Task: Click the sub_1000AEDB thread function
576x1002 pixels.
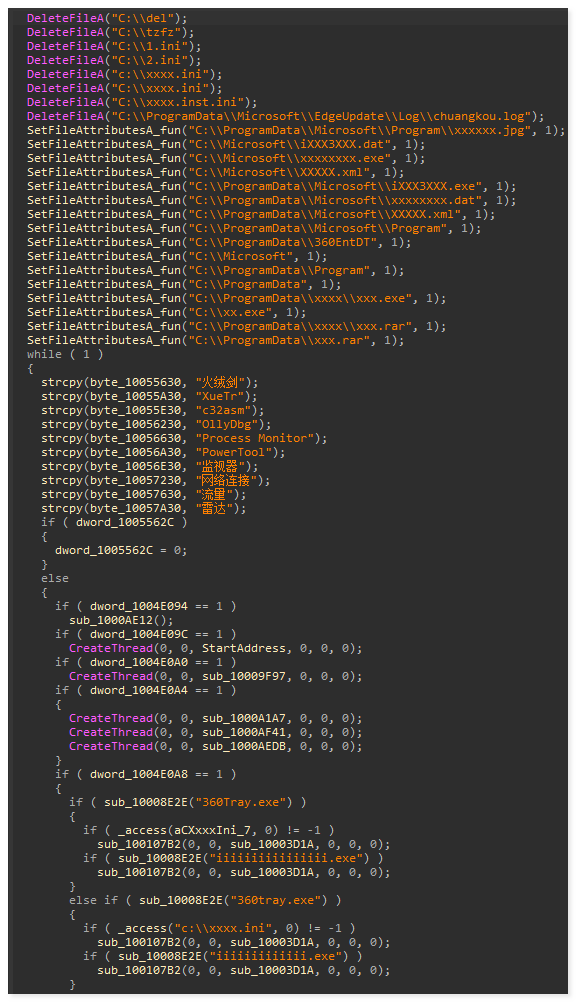Action: (x=244, y=747)
